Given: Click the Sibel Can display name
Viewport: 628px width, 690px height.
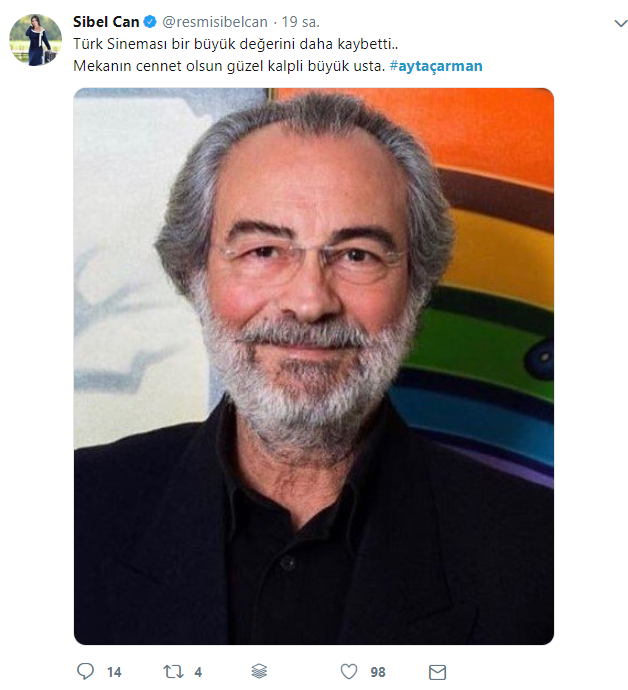Looking at the screenshot, I should [x=106, y=22].
